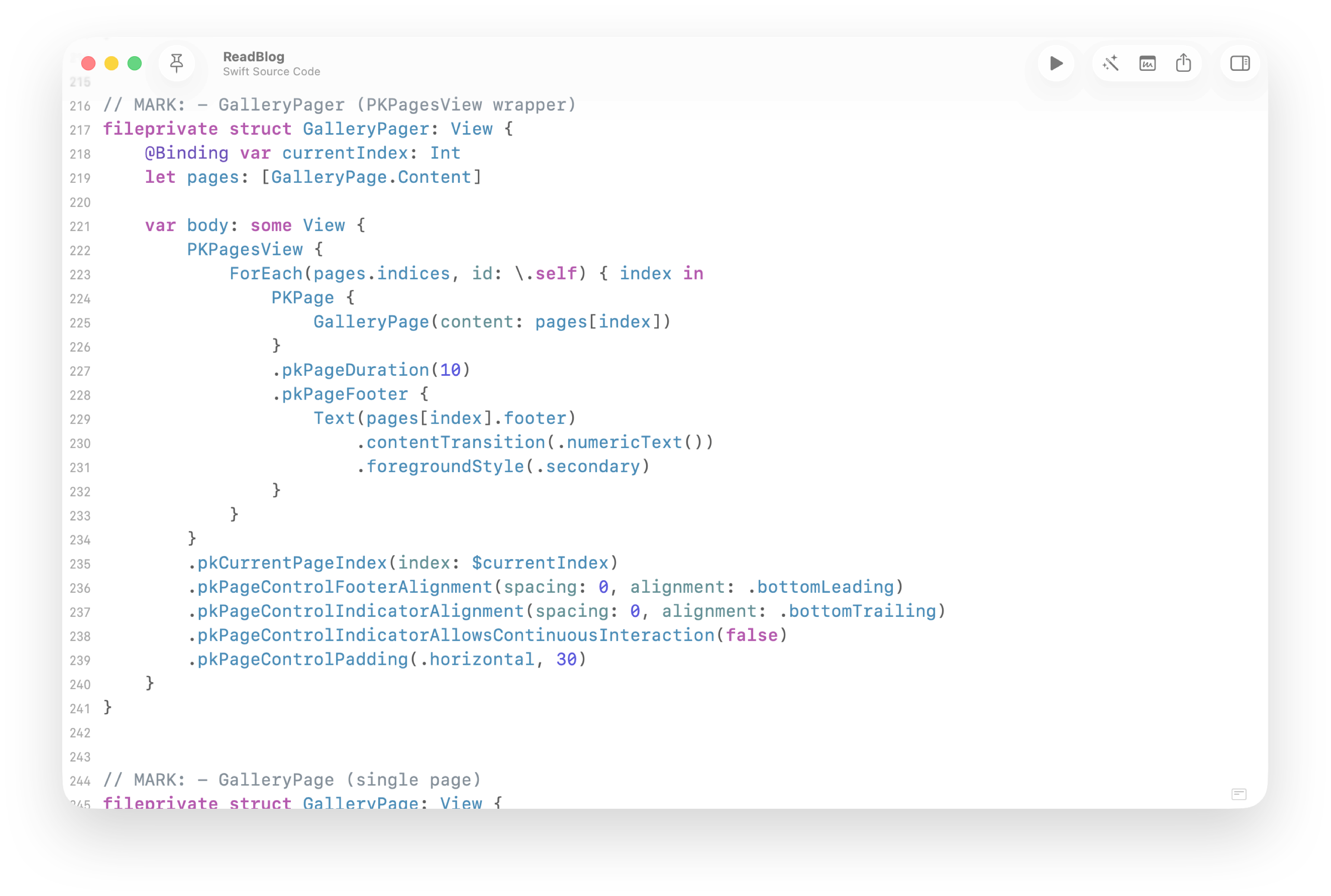Click the magic wand sparkles icon
Image resolution: width=1331 pixels, height=896 pixels.
tap(1111, 64)
